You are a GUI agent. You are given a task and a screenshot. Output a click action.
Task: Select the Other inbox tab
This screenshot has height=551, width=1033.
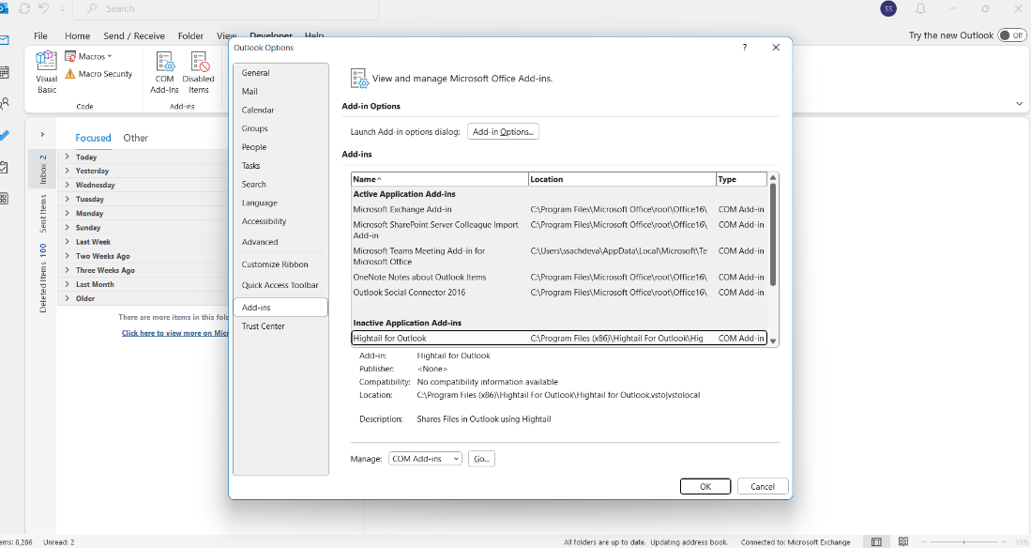[x=136, y=138]
